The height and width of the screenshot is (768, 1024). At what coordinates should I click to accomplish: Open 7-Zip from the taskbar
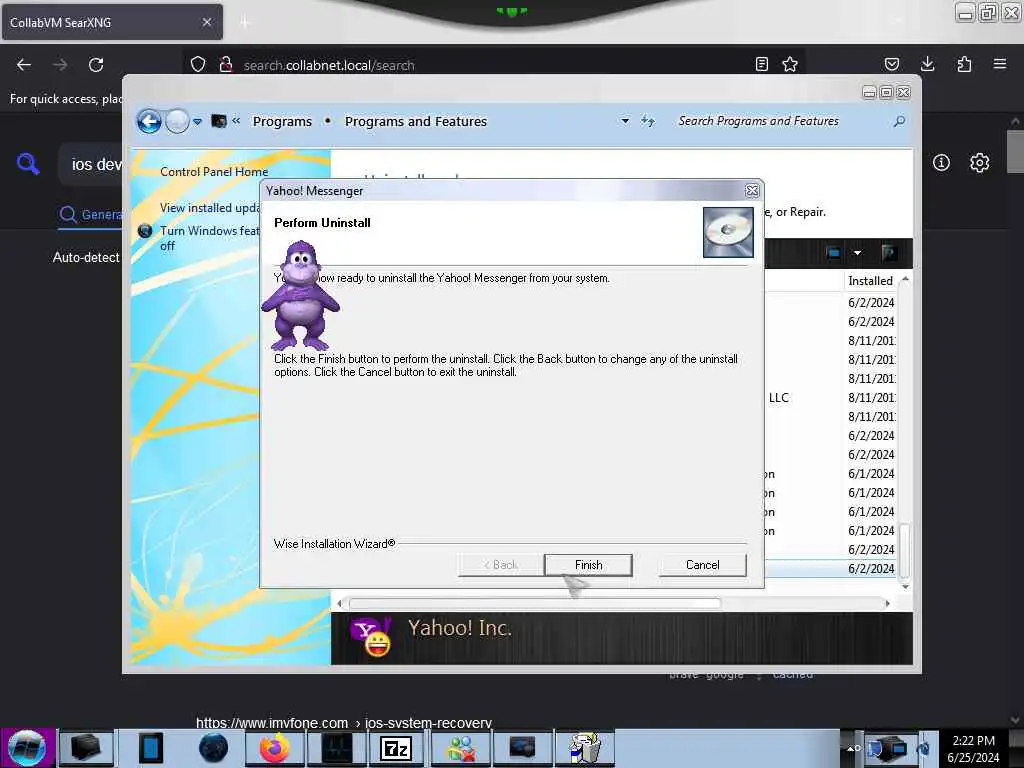click(x=396, y=748)
